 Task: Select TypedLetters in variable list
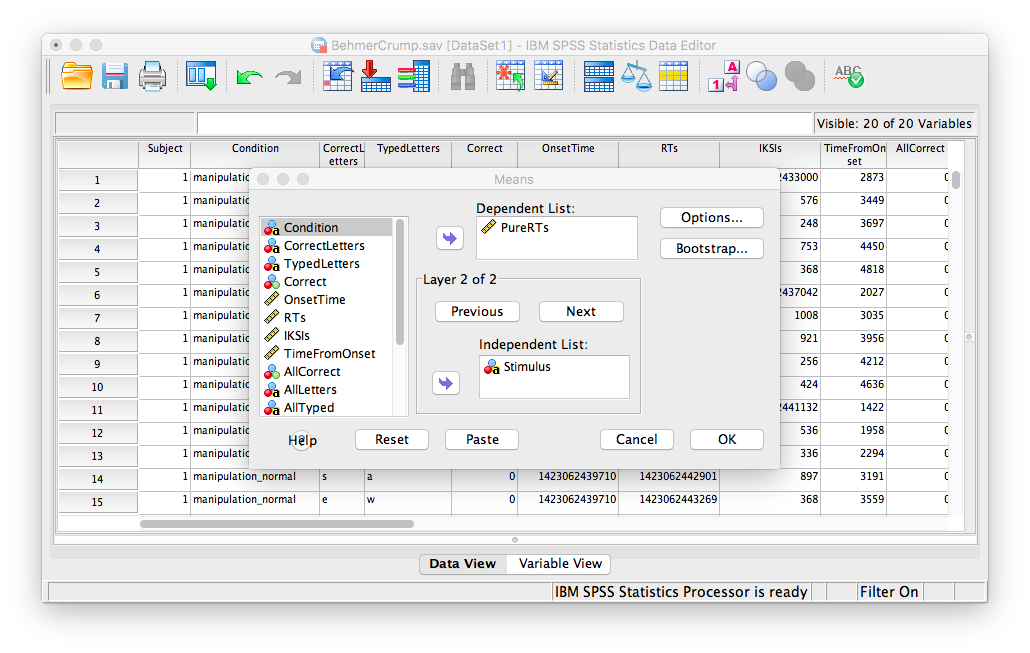click(326, 263)
